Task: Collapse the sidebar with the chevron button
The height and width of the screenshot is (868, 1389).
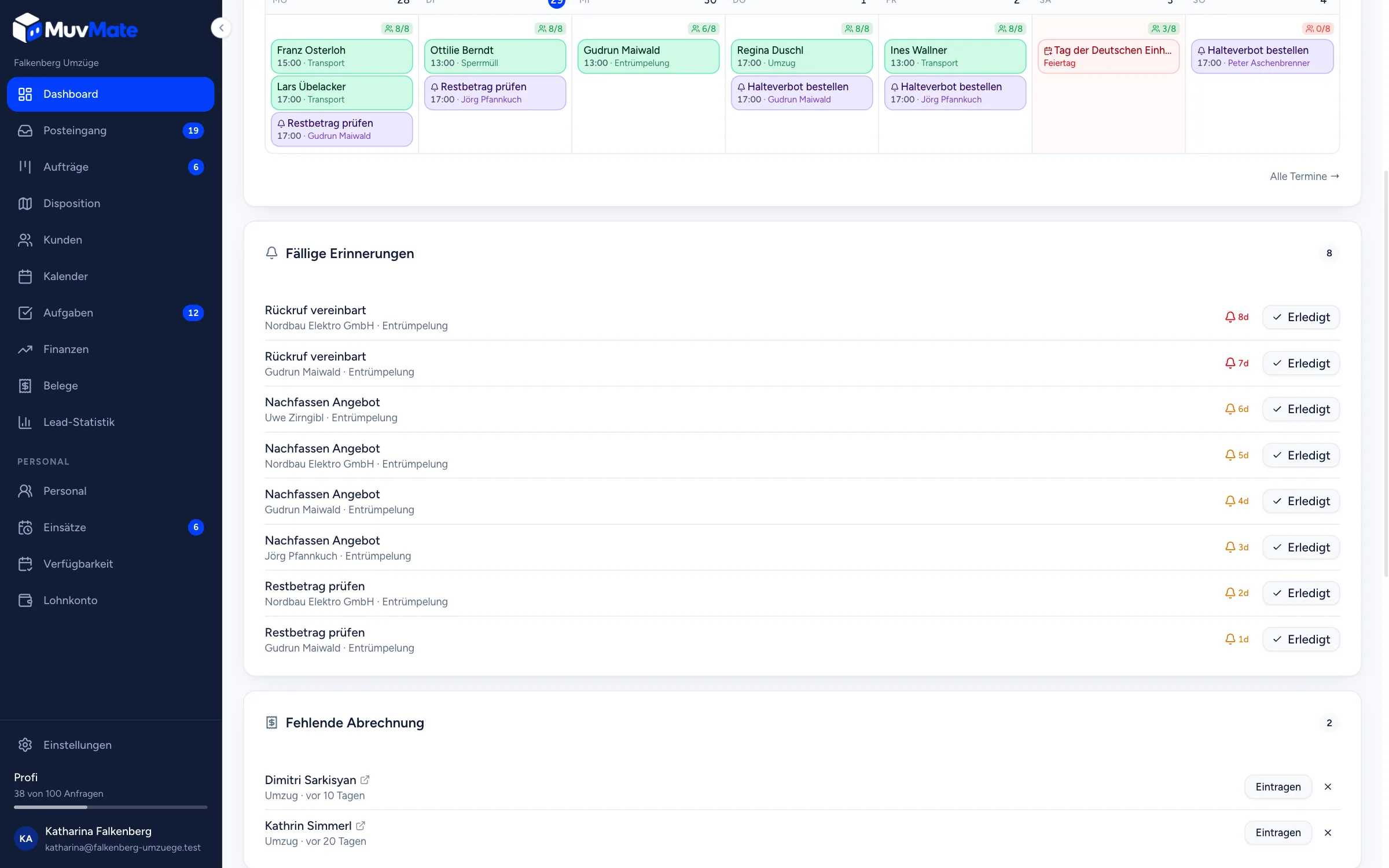Action: coord(221,28)
